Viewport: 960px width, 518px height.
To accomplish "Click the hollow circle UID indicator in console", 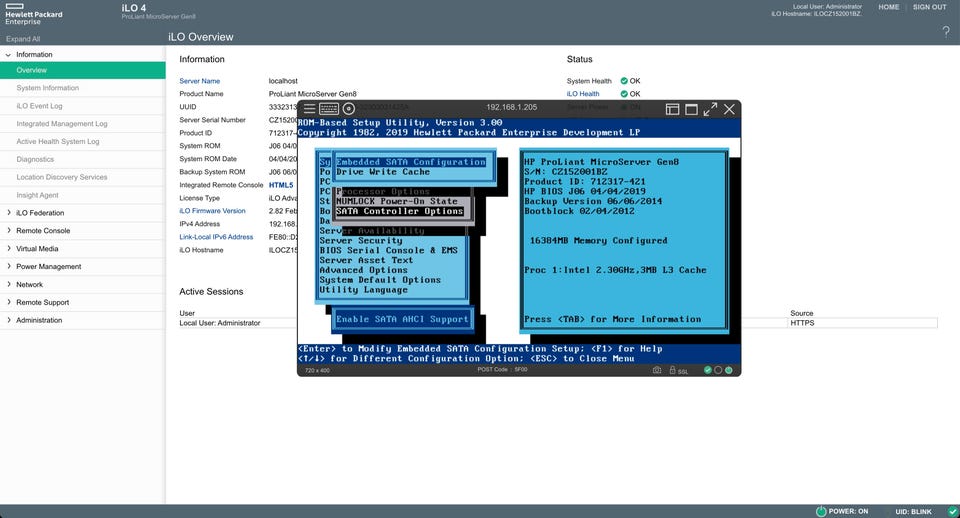I will tap(718, 370).
